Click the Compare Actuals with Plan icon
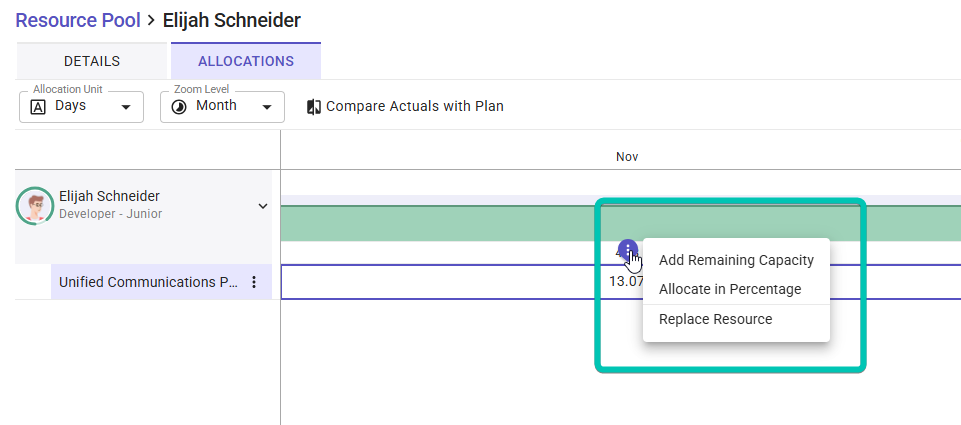This screenshot has height=425, width=961. pyautogui.click(x=314, y=106)
